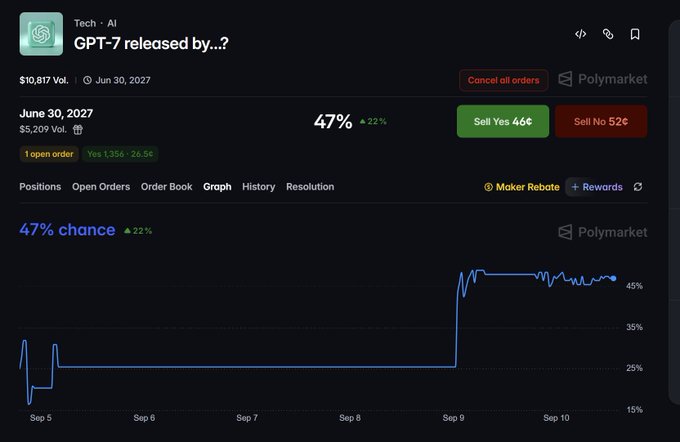Click the 35% y-axis label
The image size is (680, 442).
point(634,327)
